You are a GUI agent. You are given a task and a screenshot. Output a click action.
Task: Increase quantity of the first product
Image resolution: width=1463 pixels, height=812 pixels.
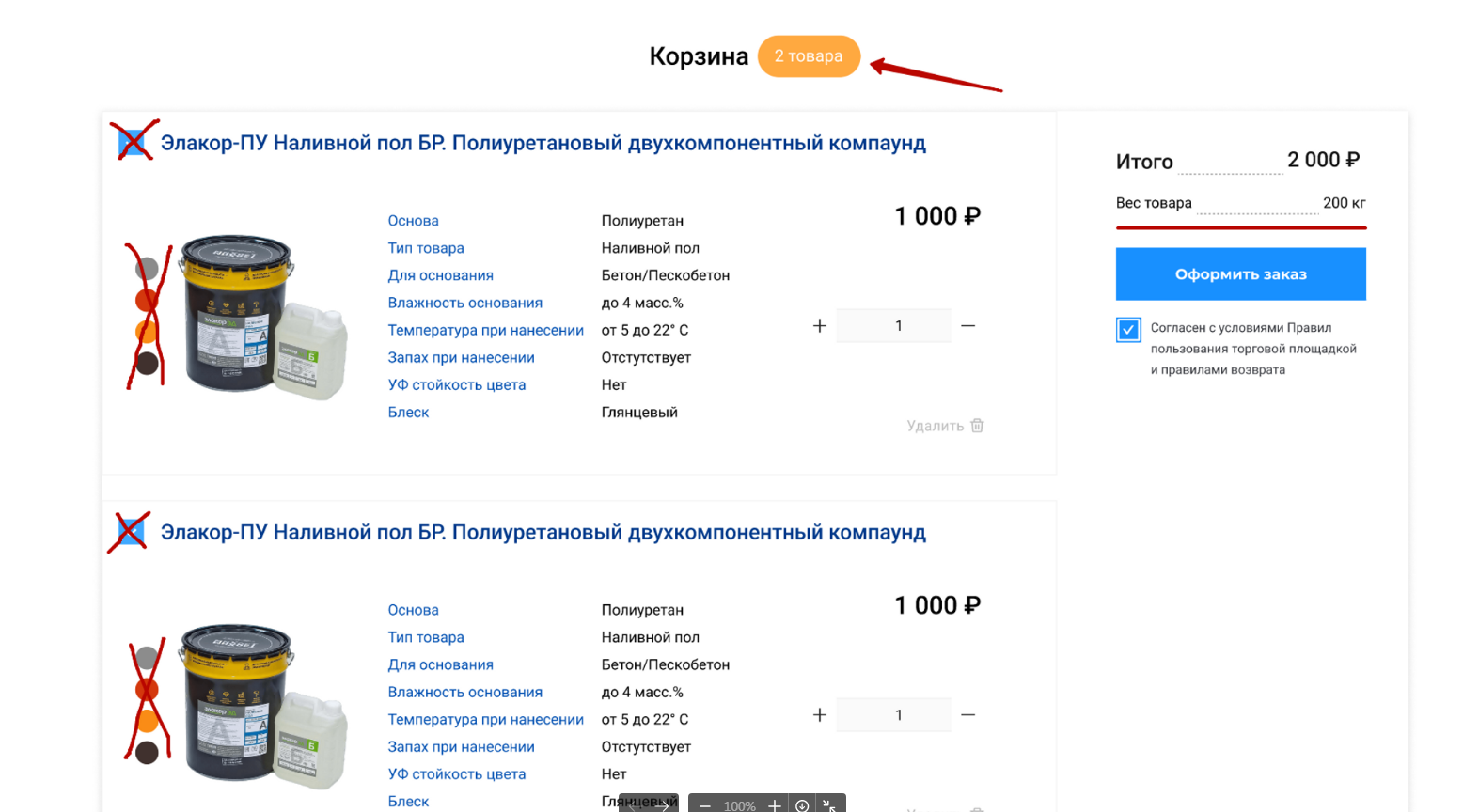[819, 326]
